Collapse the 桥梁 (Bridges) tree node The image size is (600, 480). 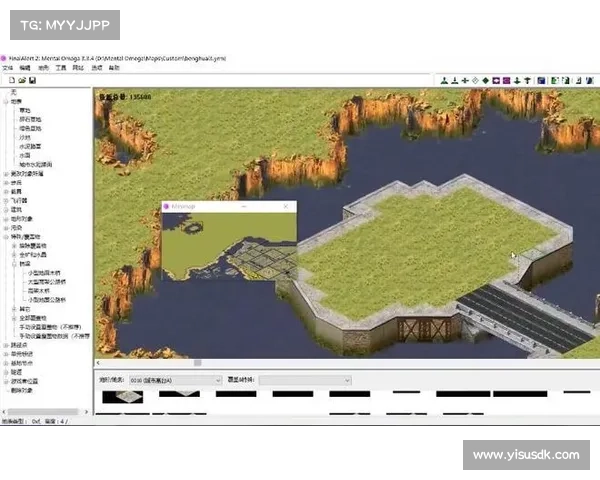tap(14, 264)
